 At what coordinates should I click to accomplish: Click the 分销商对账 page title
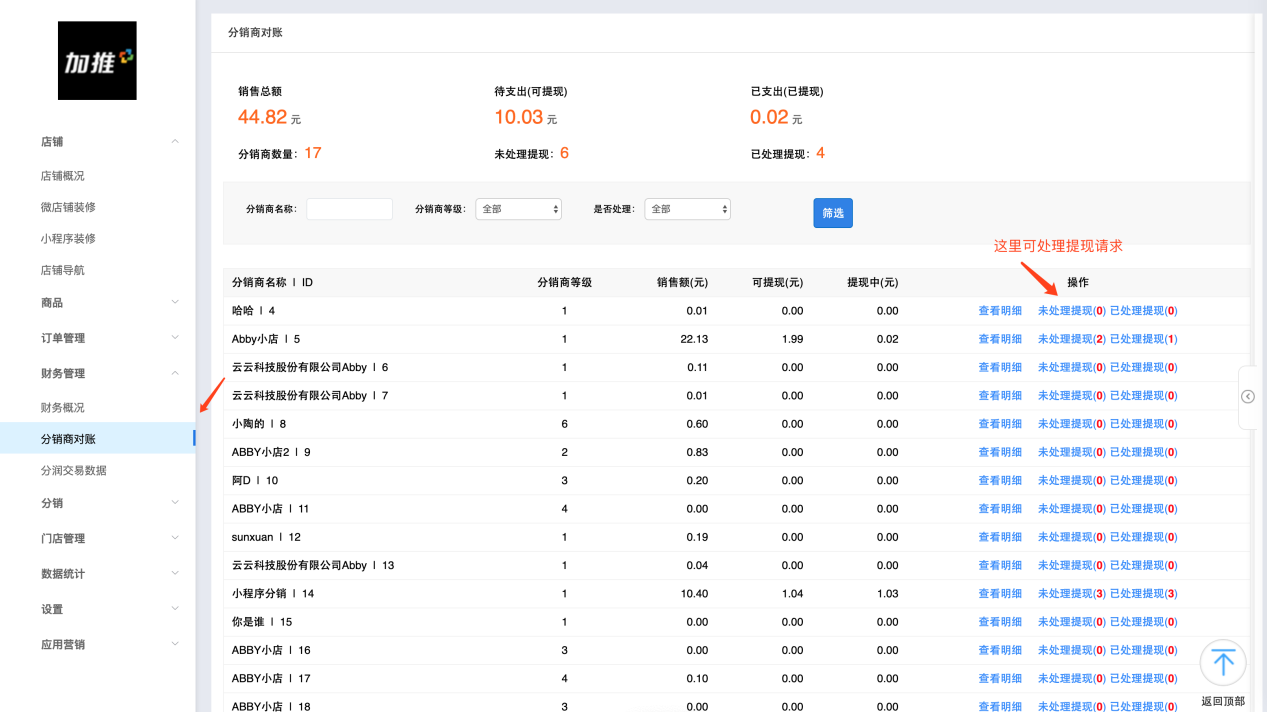(255, 33)
